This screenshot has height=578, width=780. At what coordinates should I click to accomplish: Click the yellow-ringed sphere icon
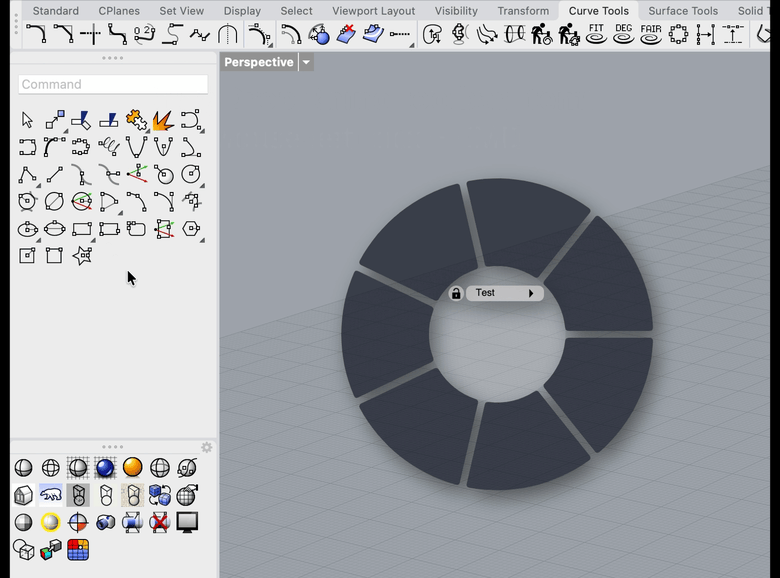point(51,522)
